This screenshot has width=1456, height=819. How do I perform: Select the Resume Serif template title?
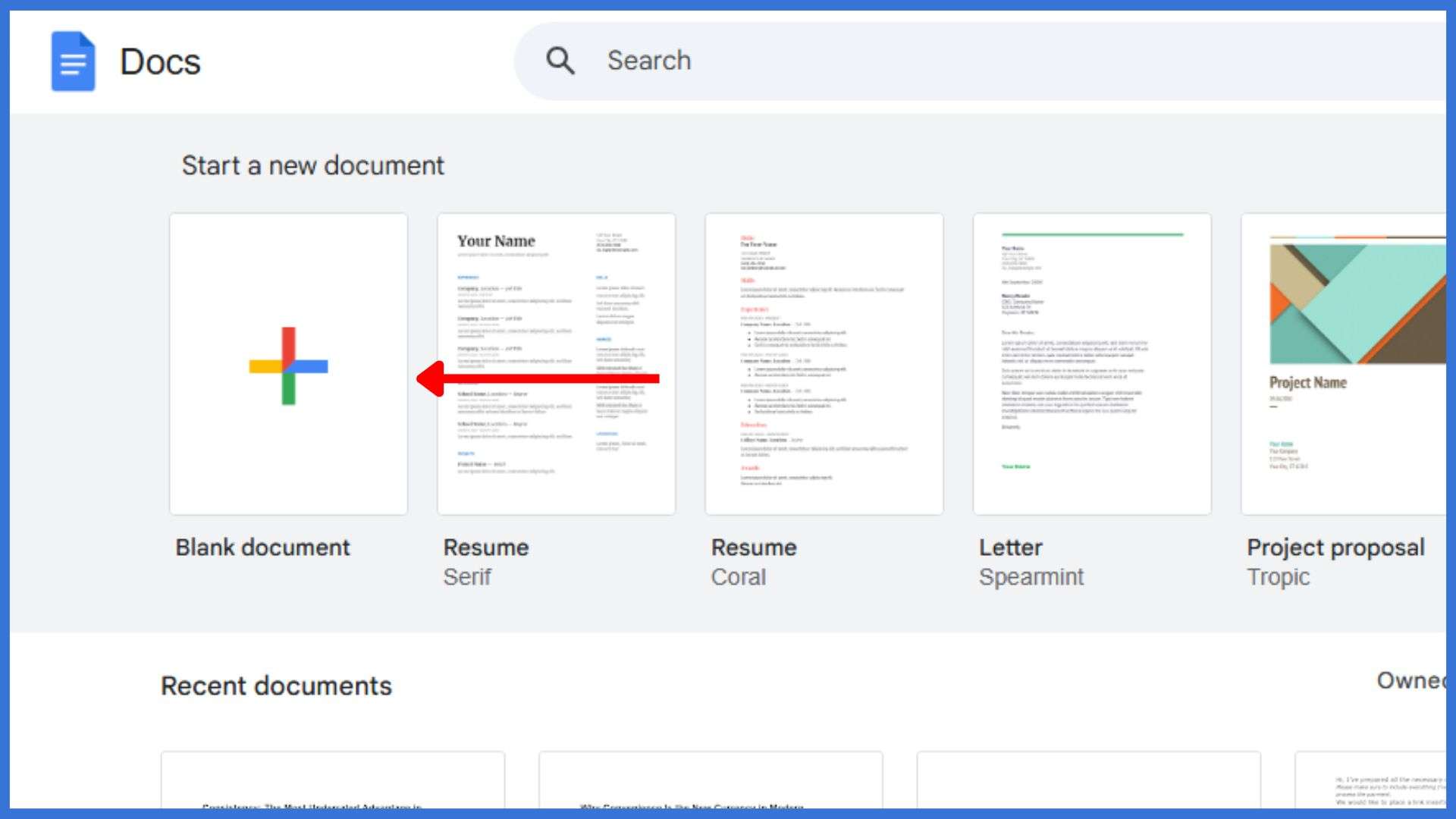pyautogui.click(x=485, y=547)
